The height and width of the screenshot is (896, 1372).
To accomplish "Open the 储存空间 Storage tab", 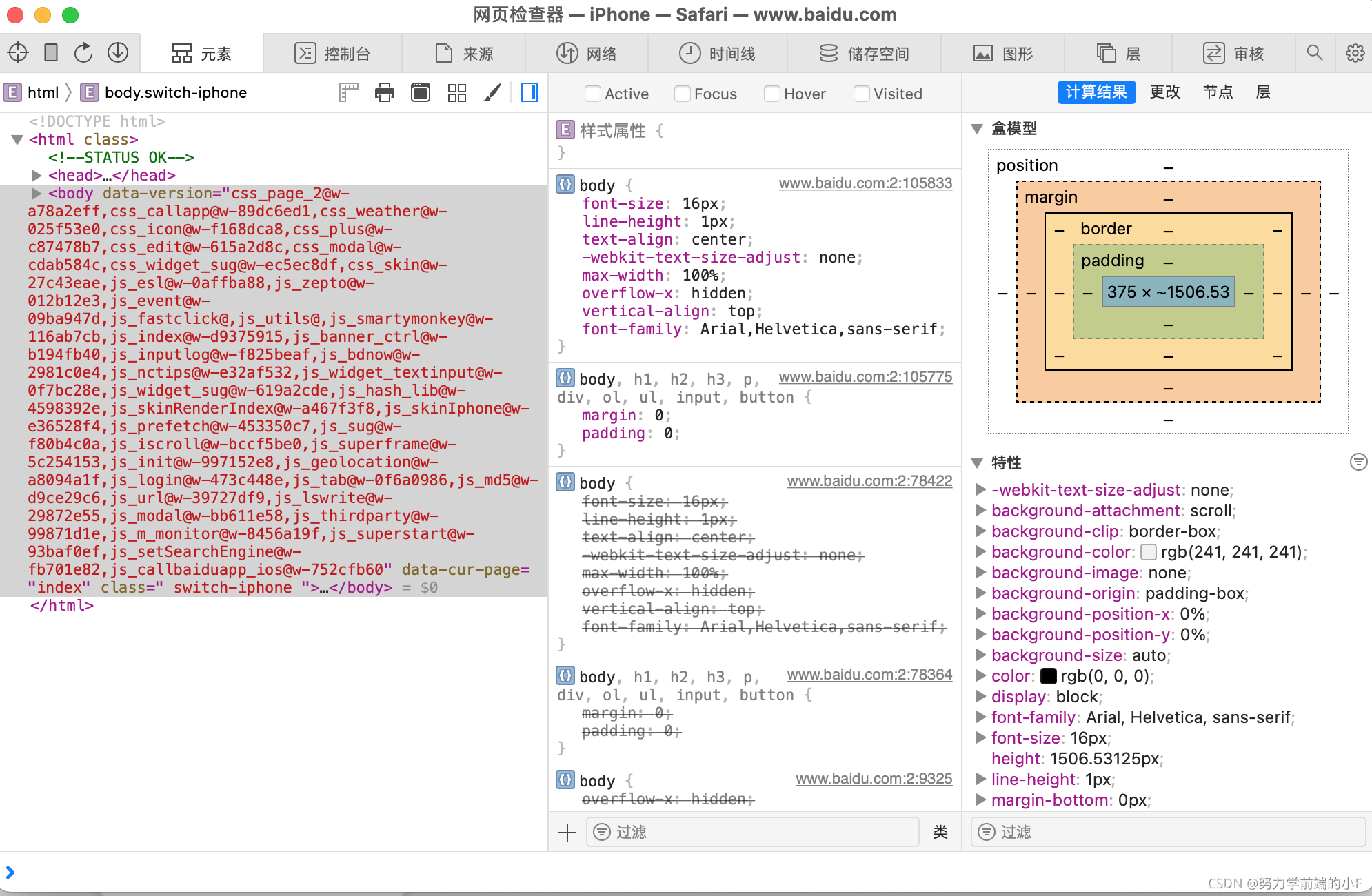I will pos(864,53).
